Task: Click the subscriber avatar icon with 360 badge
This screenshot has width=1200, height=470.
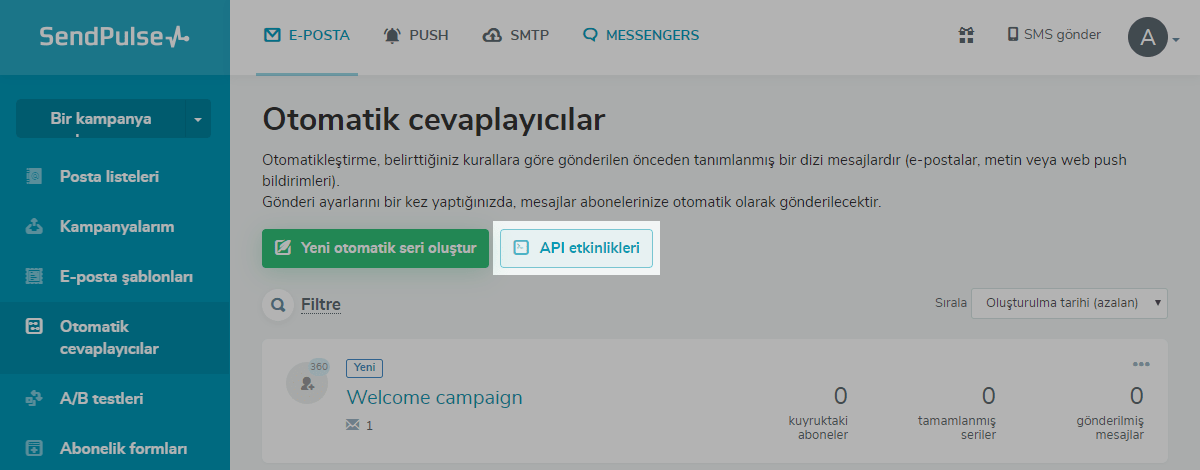Action: click(306, 382)
